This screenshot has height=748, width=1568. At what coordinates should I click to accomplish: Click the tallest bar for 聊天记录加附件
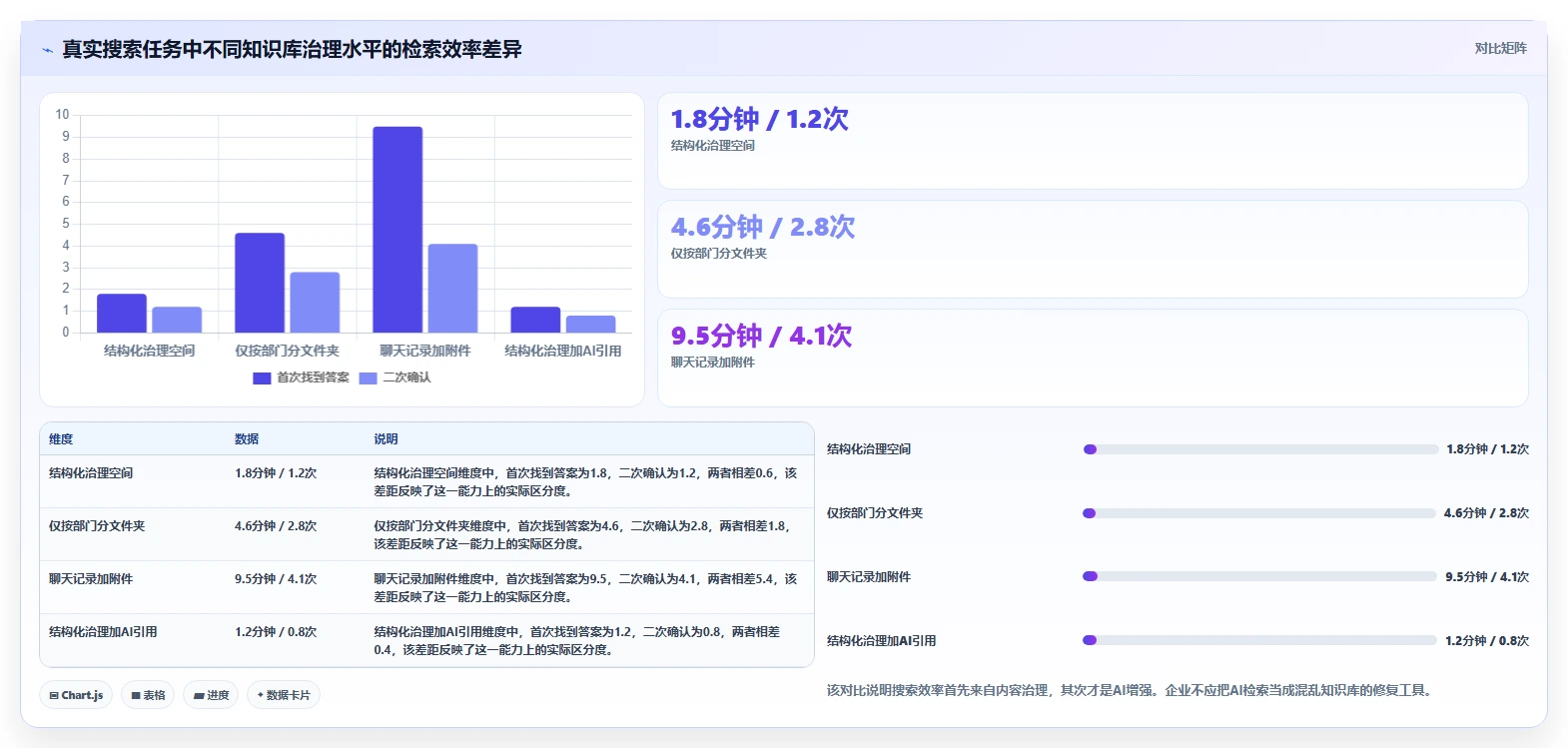tap(397, 230)
